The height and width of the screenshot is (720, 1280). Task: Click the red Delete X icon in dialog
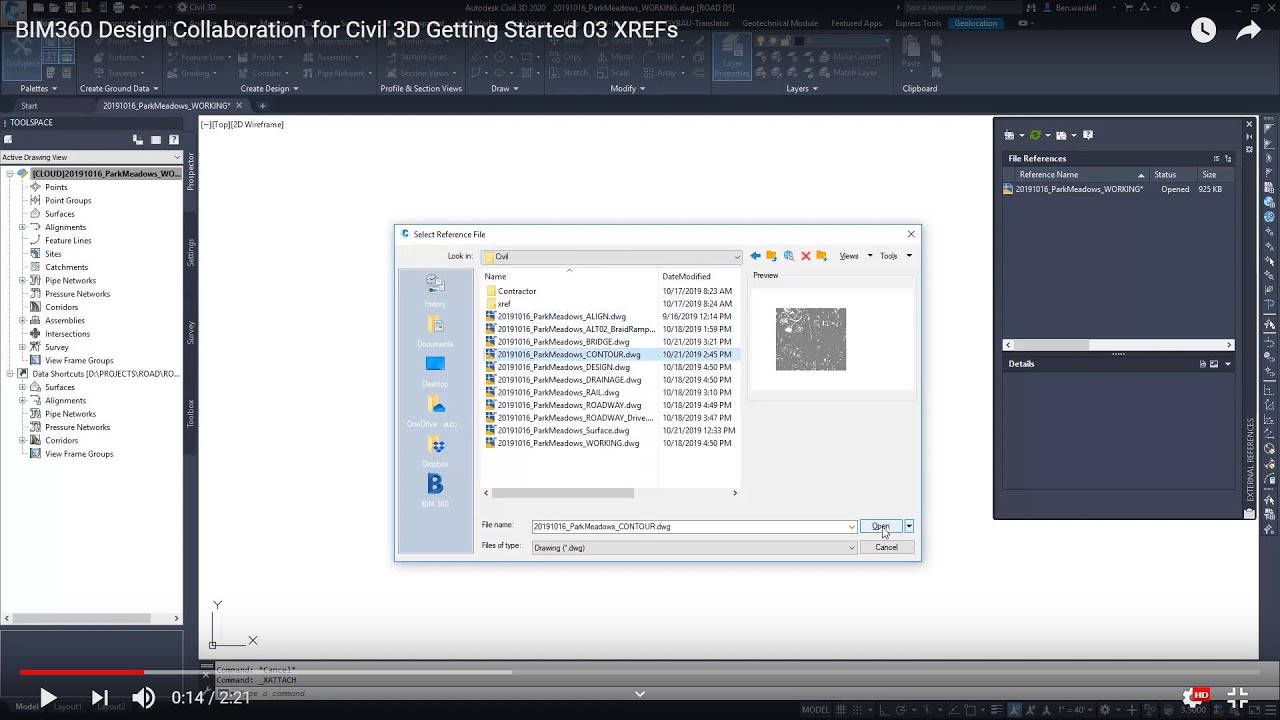click(805, 256)
